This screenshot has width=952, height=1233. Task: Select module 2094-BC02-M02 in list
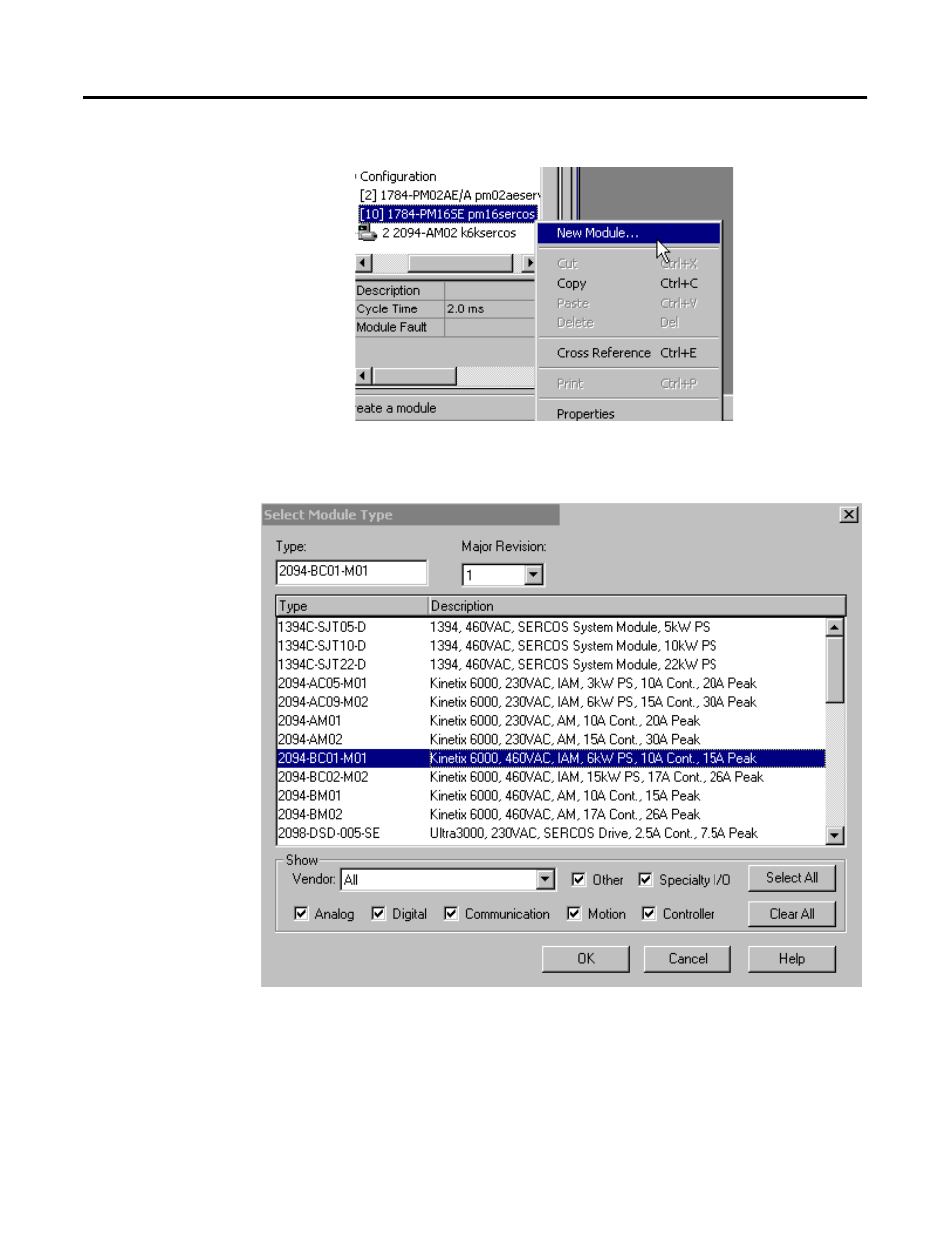coord(551,777)
